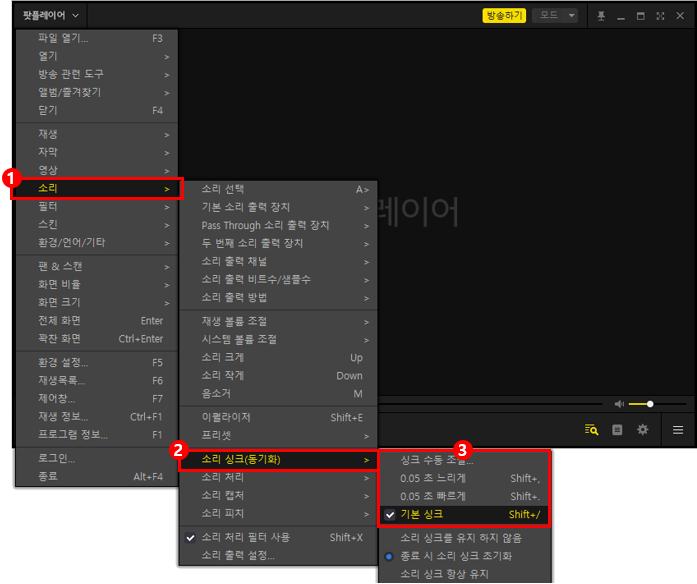Viewport: 697px width, 584px height.
Task: Click 로그인... menu item
Action: [x=97, y=458]
